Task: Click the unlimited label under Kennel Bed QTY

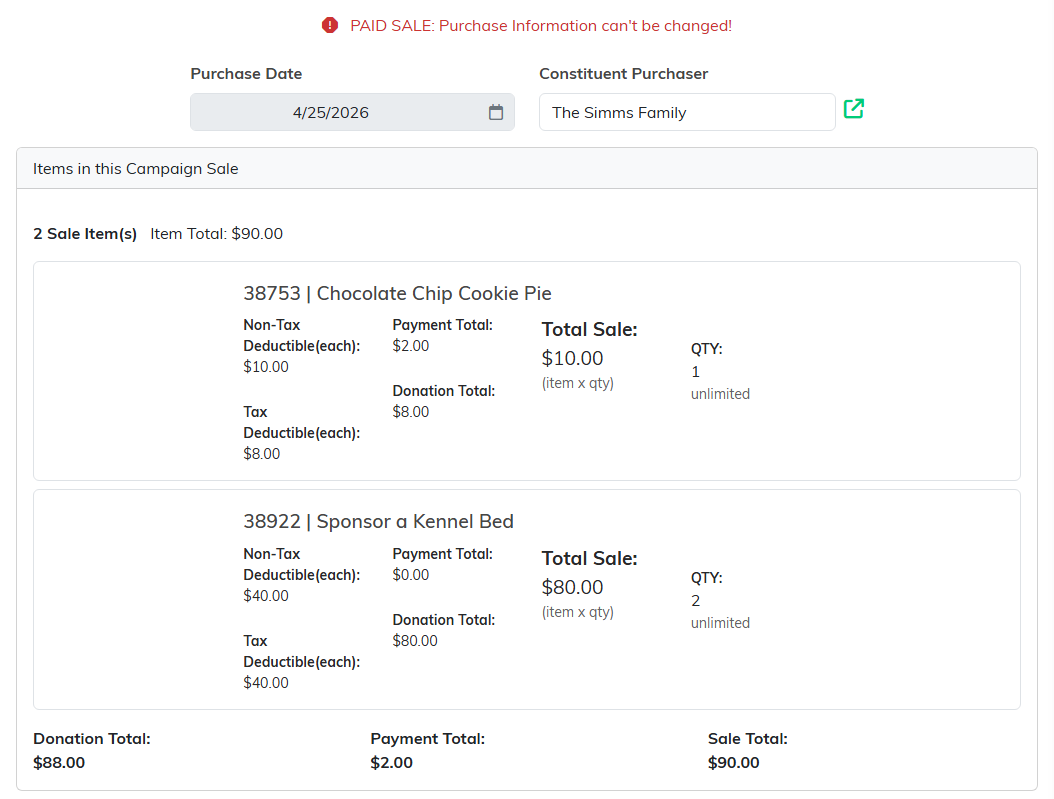Action: [x=720, y=623]
